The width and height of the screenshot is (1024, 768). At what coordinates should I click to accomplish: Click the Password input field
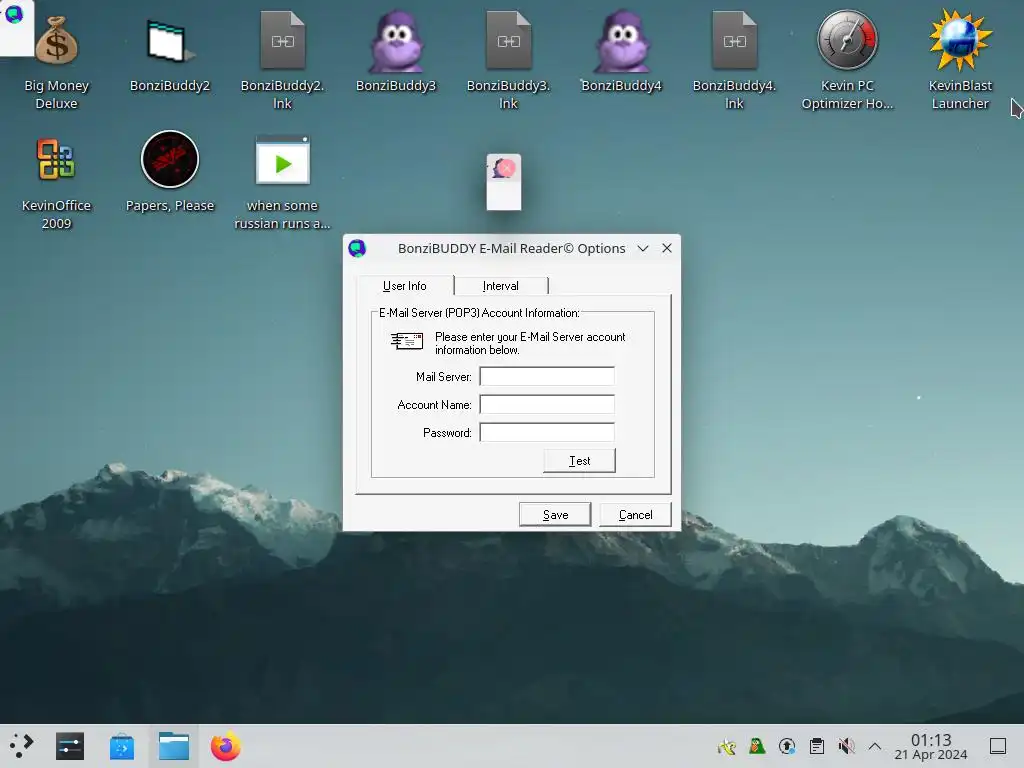(547, 432)
